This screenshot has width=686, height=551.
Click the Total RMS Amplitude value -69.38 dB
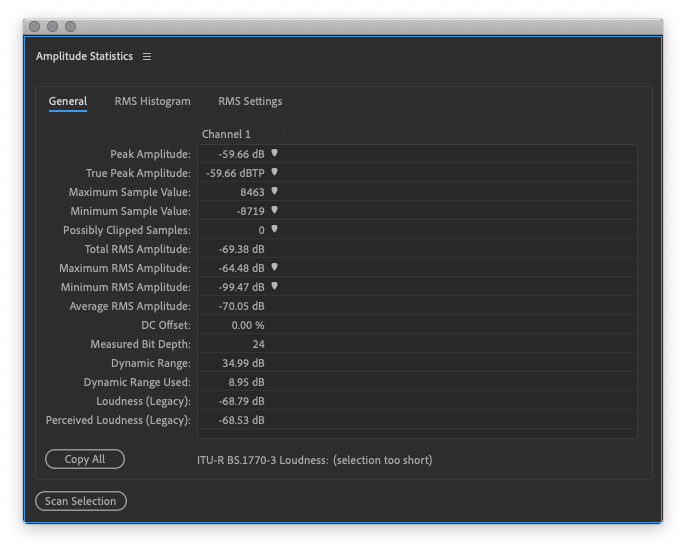point(242,249)
